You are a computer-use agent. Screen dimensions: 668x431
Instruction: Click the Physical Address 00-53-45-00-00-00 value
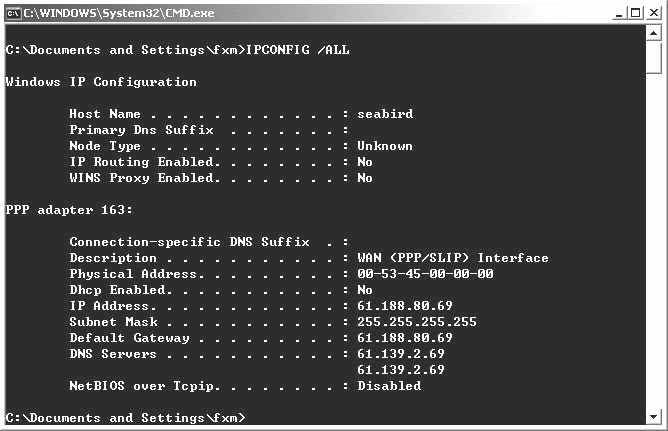click(425, 274)
